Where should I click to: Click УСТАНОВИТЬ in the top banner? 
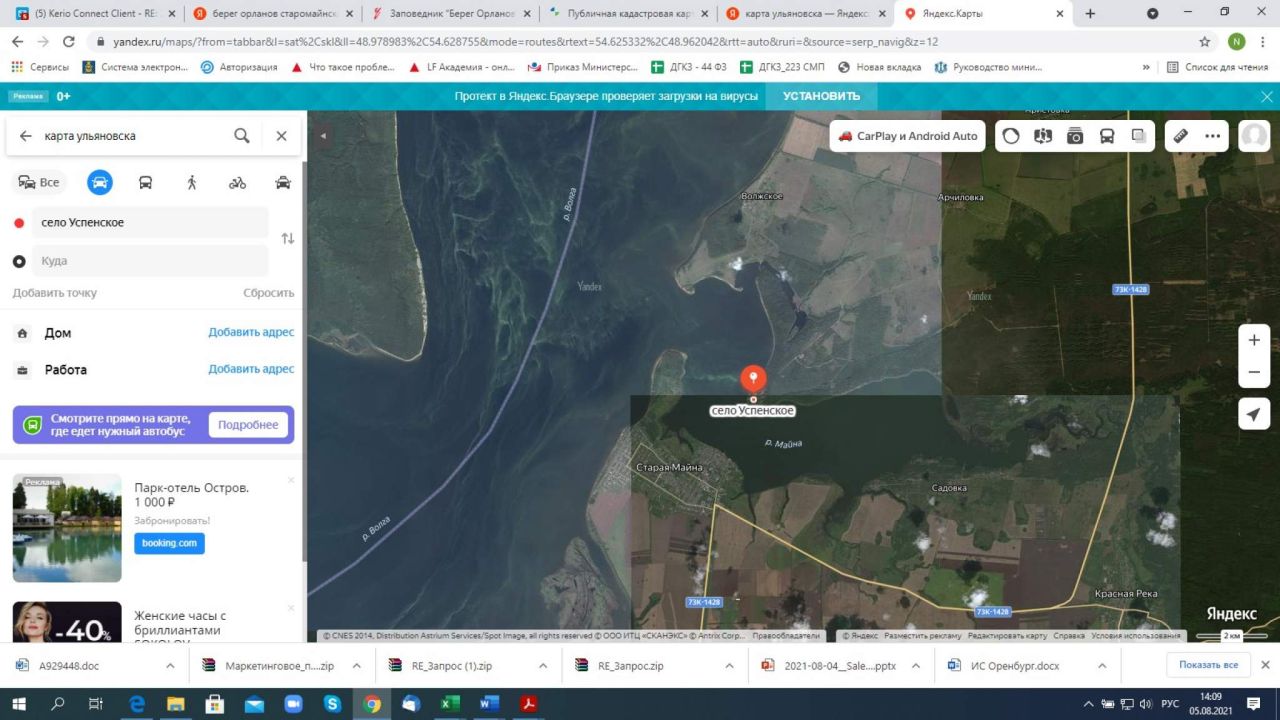coord(821,96)
